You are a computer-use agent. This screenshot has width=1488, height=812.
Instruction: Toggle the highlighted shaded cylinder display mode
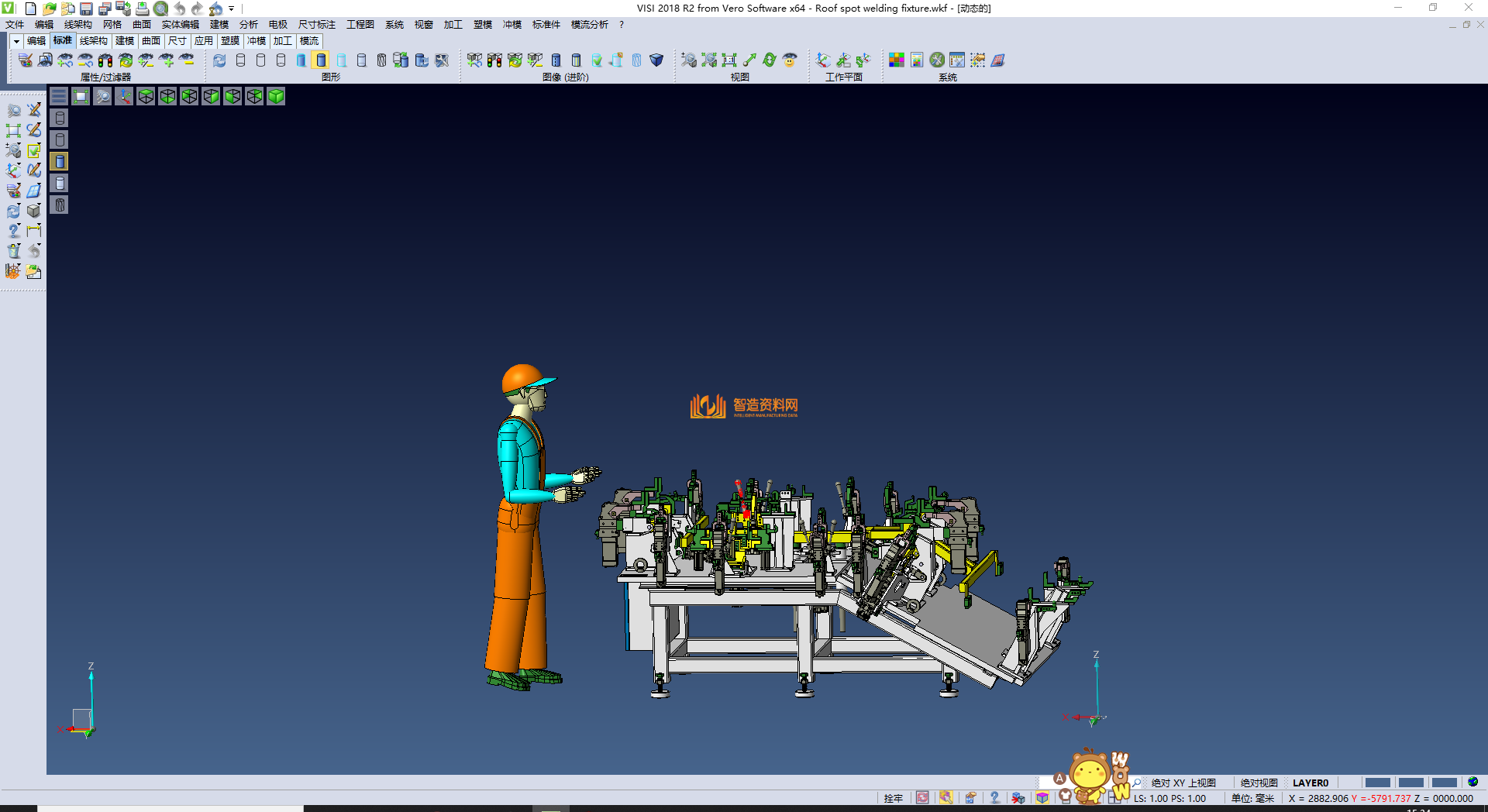coord(321,60)
